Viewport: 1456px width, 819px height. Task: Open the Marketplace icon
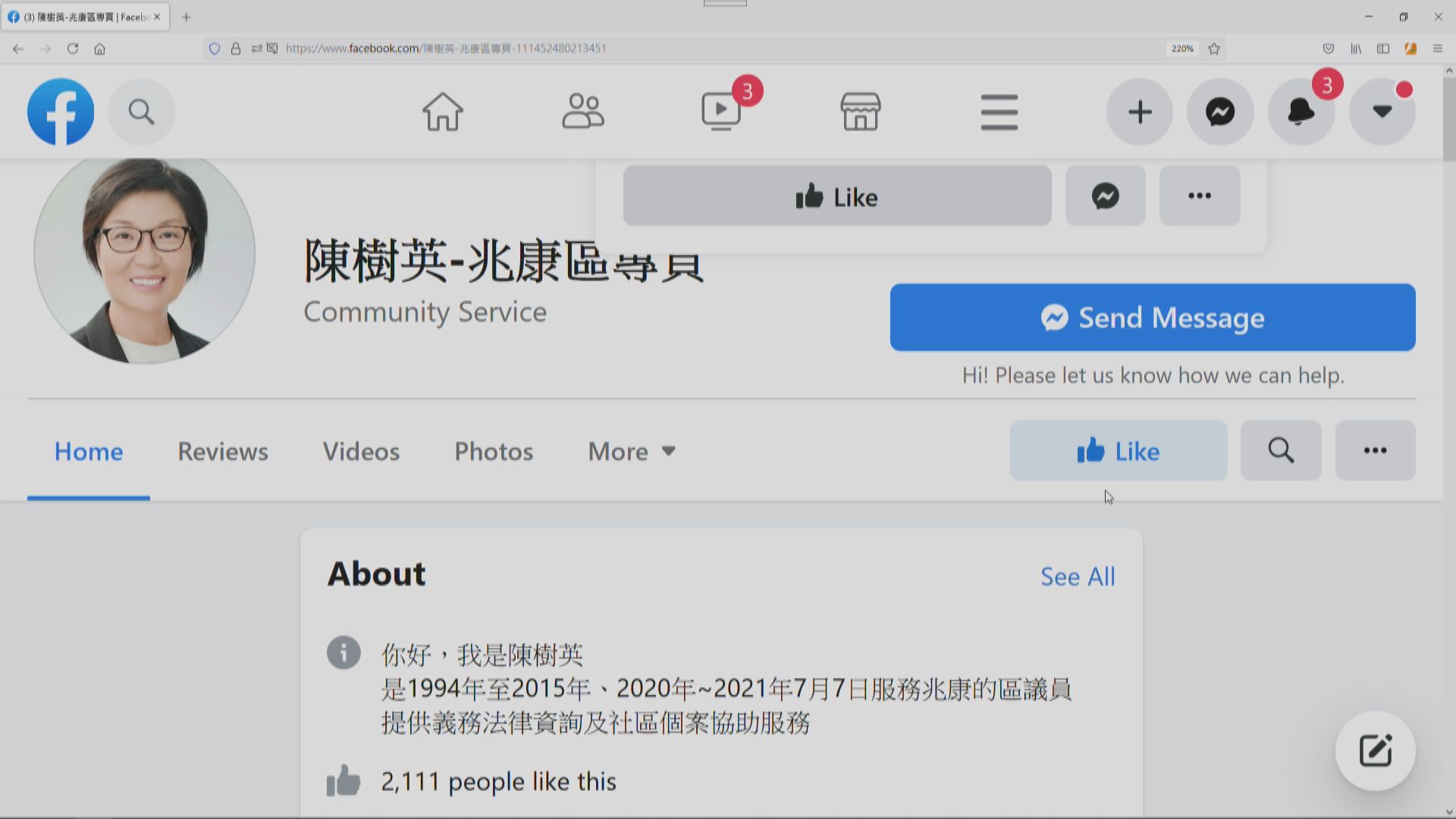pos(861,111)
